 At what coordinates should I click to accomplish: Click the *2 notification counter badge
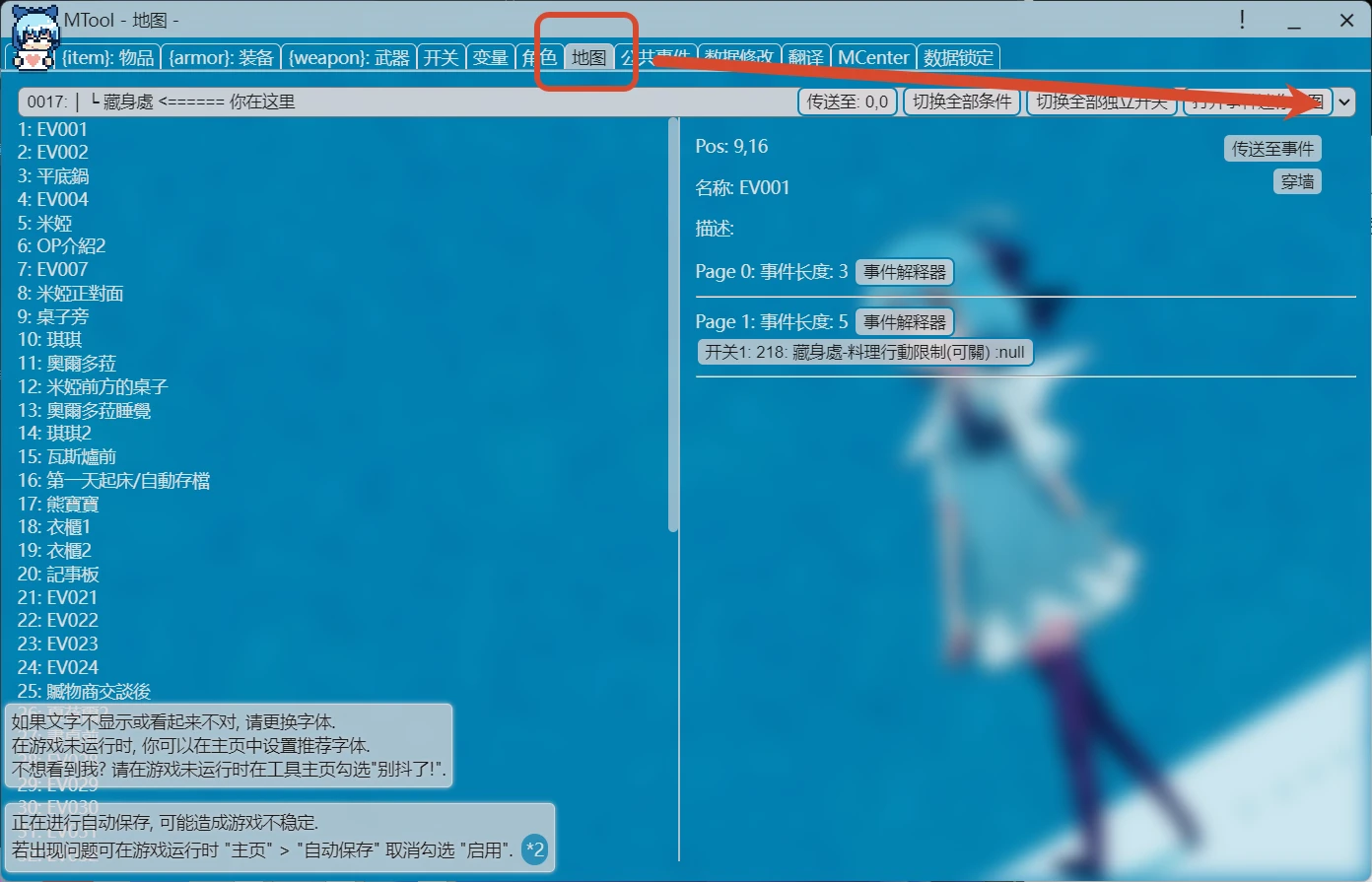(x=534, y=848)
